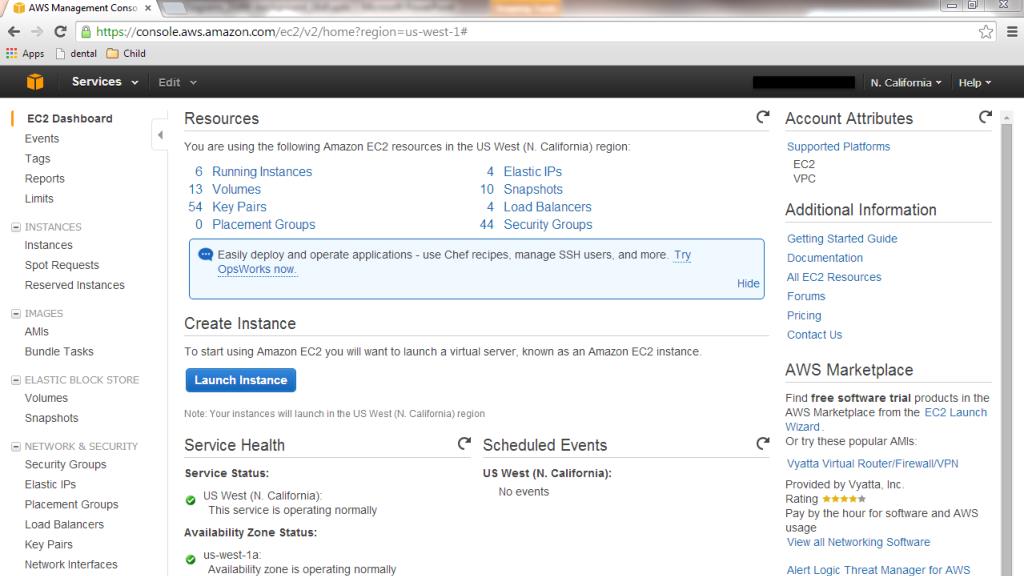Collapse the IMAGES sidebar group
The width and height of the screenshot is (1024, 576).
click(x=16, y=313)
